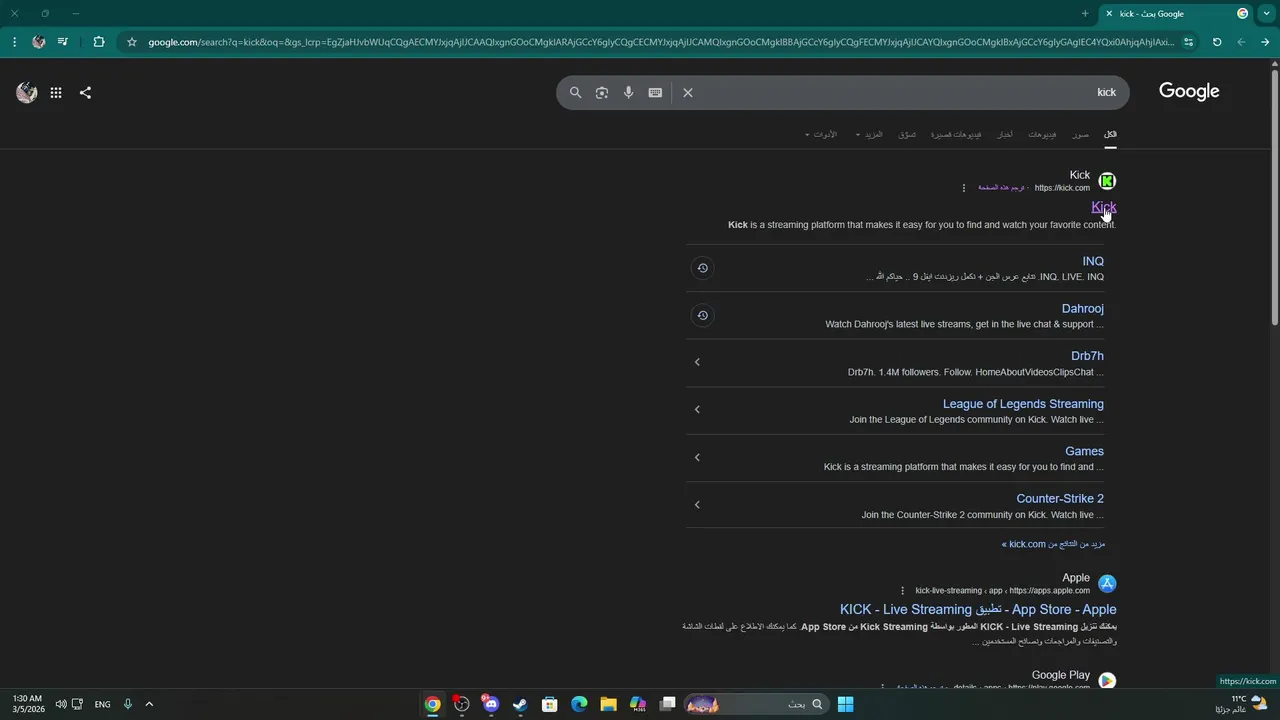Open the Drb7h sitelink
Screen dimensions: 1280x720
point(1087,356)
